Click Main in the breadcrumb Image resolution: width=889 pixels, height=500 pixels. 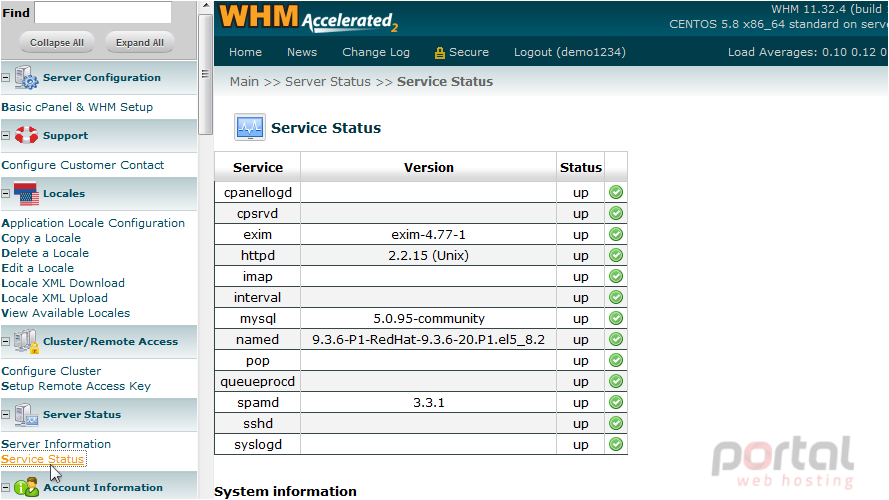click(244, 82)
